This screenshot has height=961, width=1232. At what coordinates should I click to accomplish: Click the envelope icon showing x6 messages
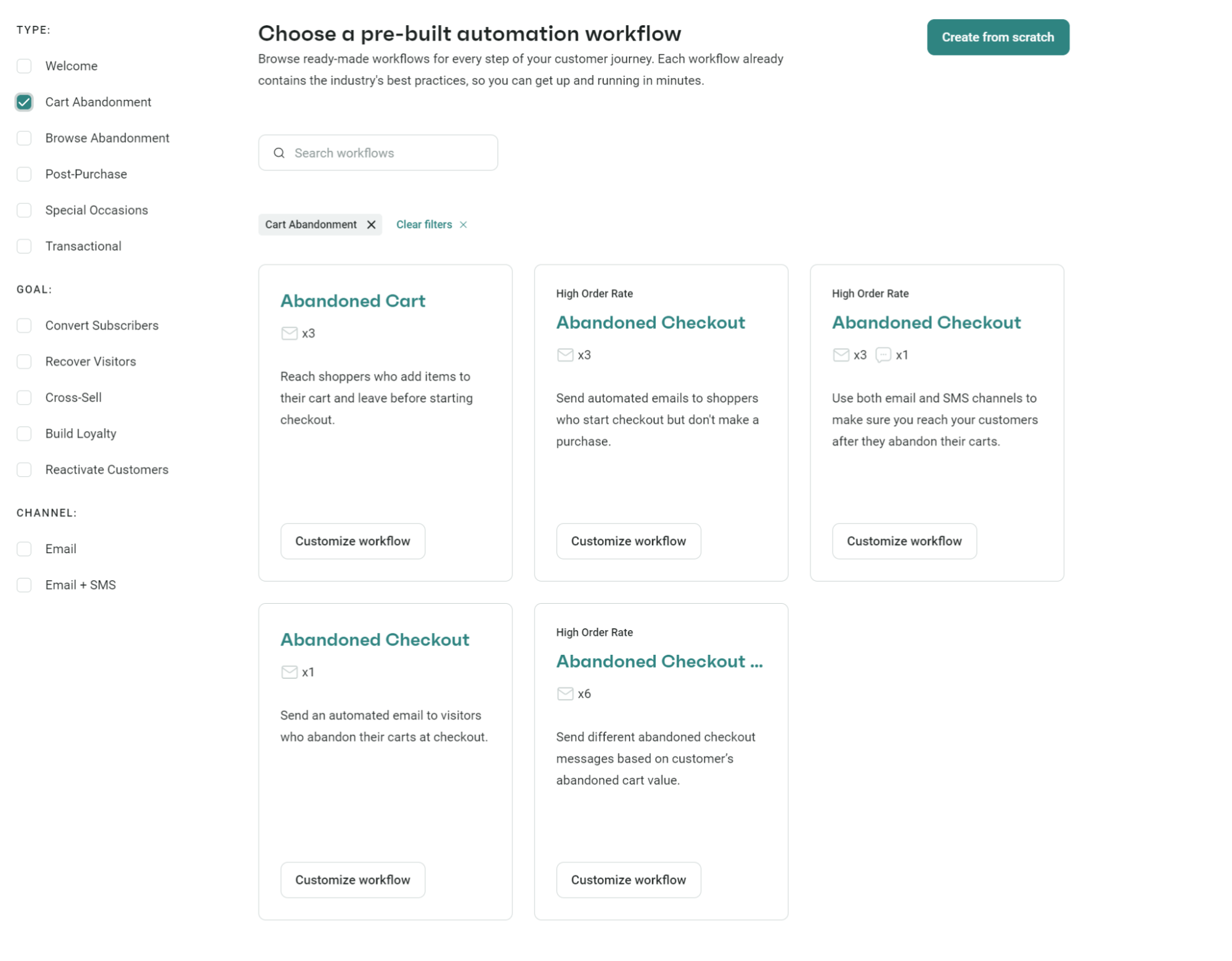[x=565, y=693]
